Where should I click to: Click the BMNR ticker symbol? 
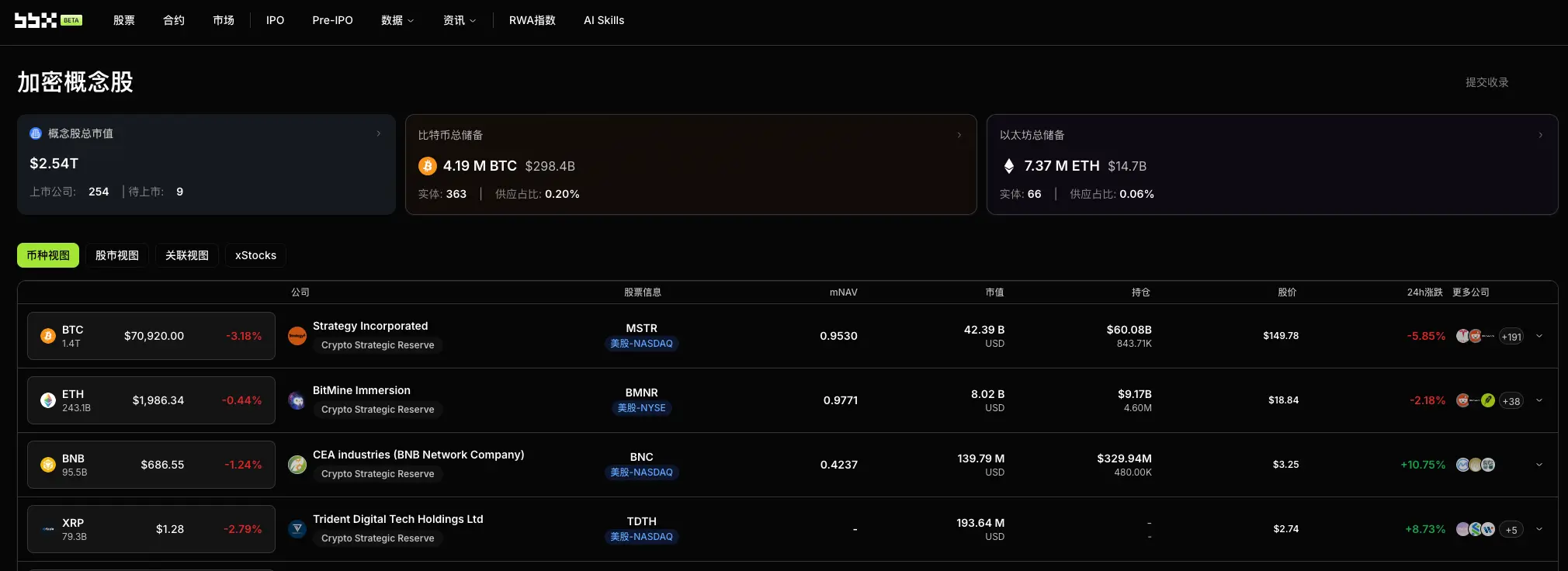tap(642, 393)
